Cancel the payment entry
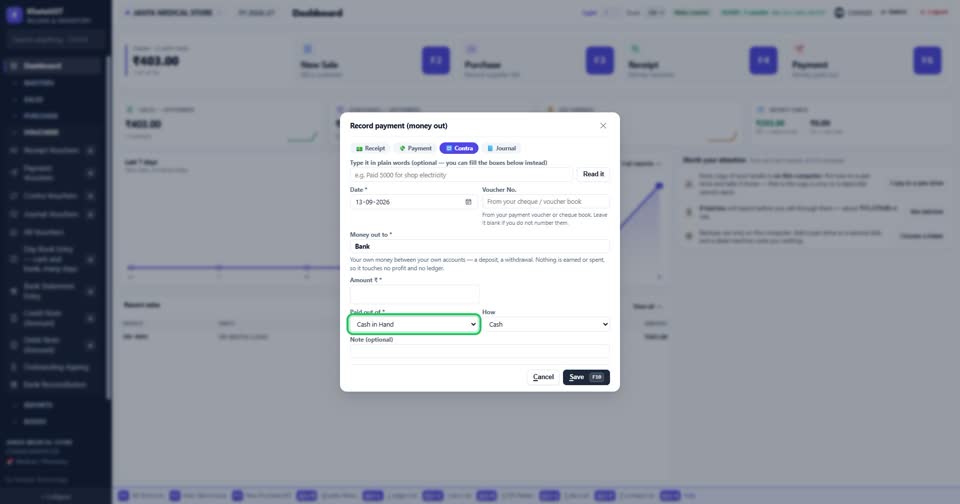Image resolution: width=960 pixels, height=504 pixels. point(543,377)
